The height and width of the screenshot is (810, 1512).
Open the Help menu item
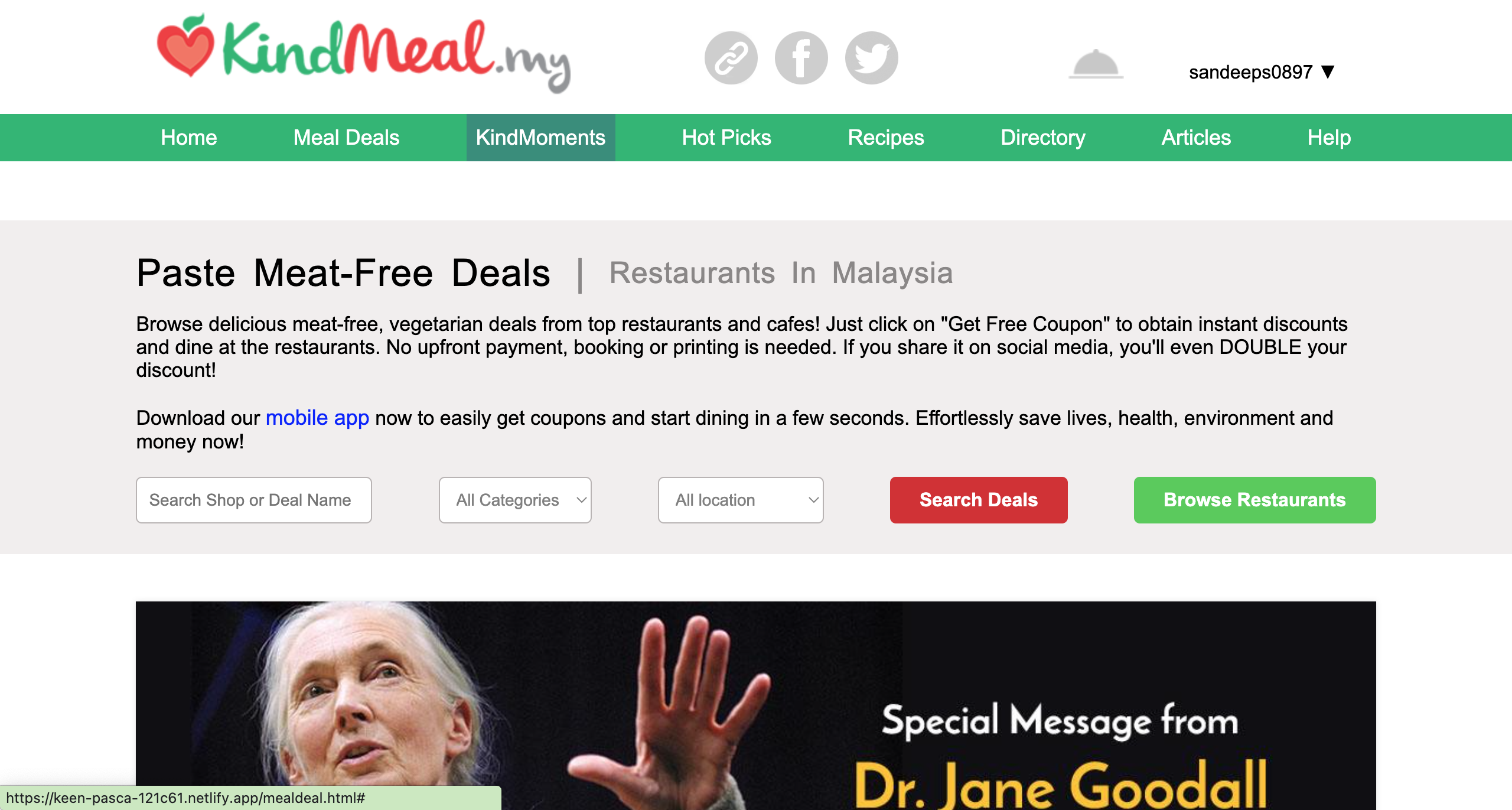[x=1329, y=138]
